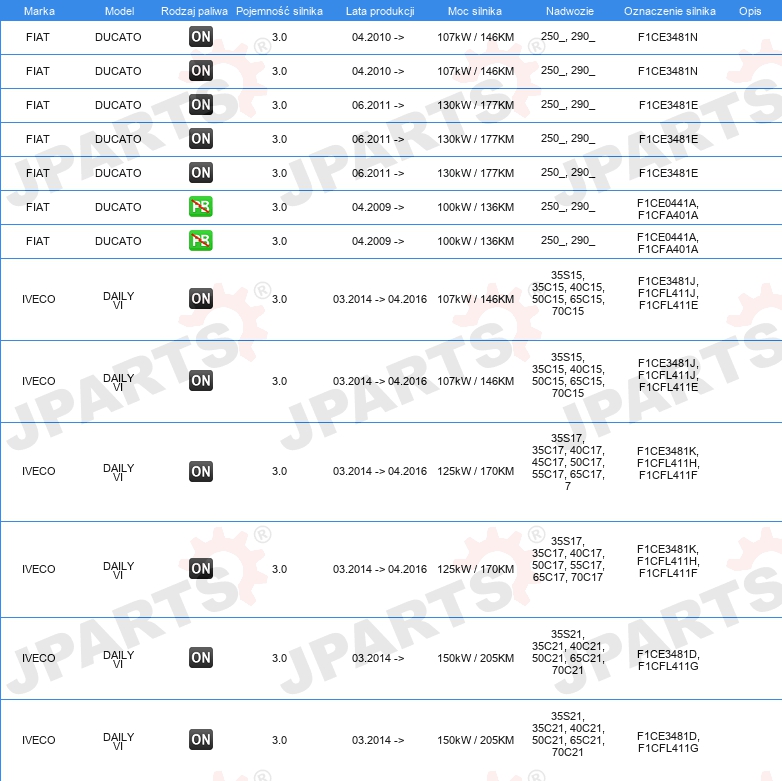Click the Marka column header
This screenshot has height=781, width=782.
click(x=39, y=11)
